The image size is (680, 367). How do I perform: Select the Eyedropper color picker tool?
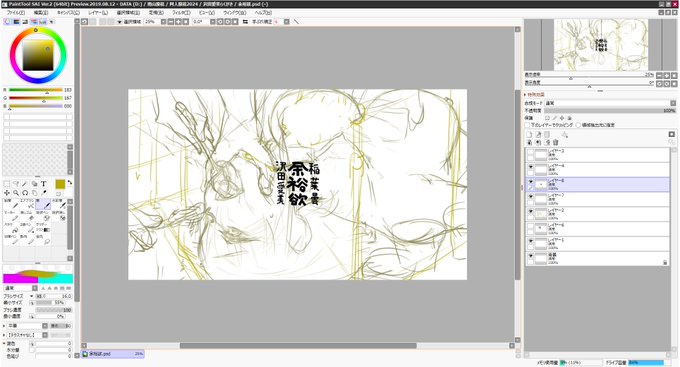(x=43, y=193)
